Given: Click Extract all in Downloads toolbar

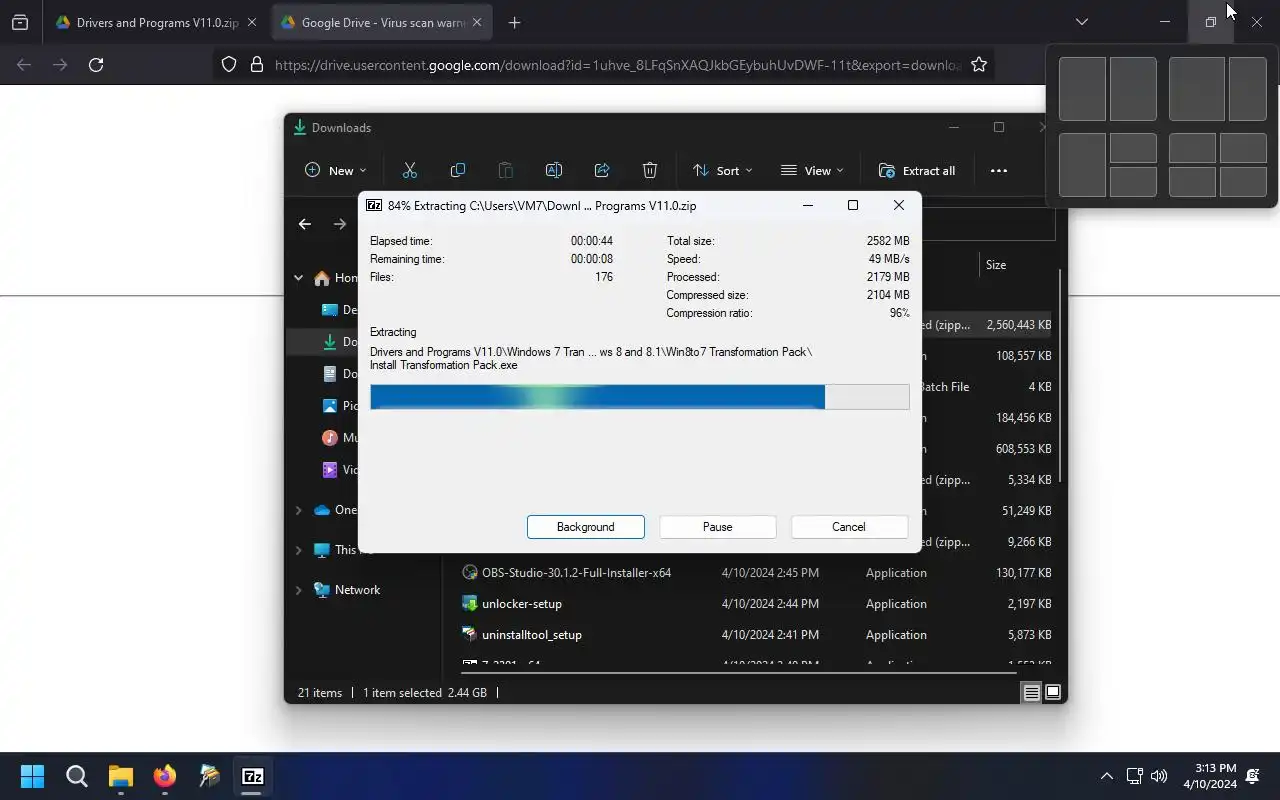Looking at the screenshot, I should click(x=917, y=170).
